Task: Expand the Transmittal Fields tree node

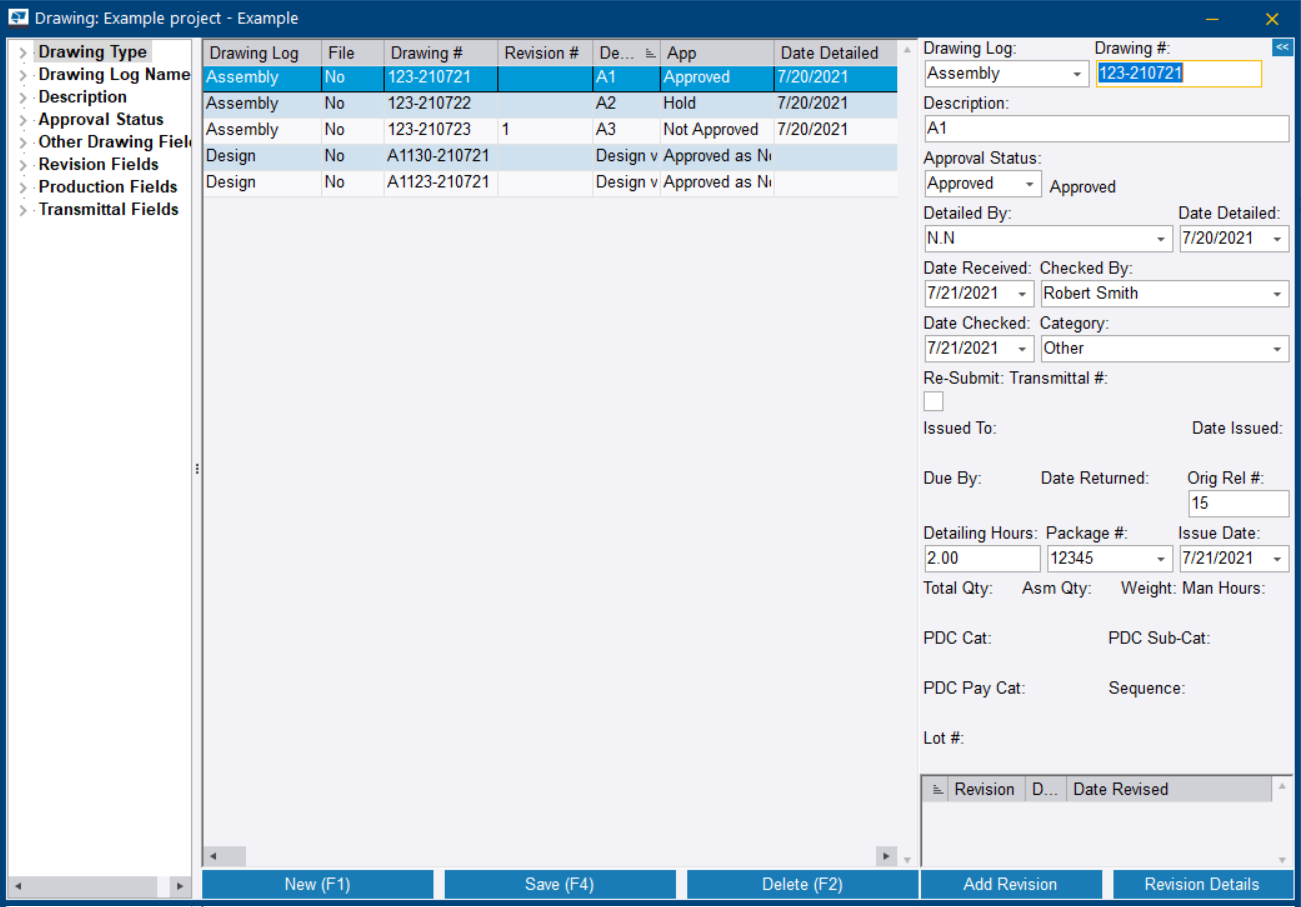Action: [22, 209]
